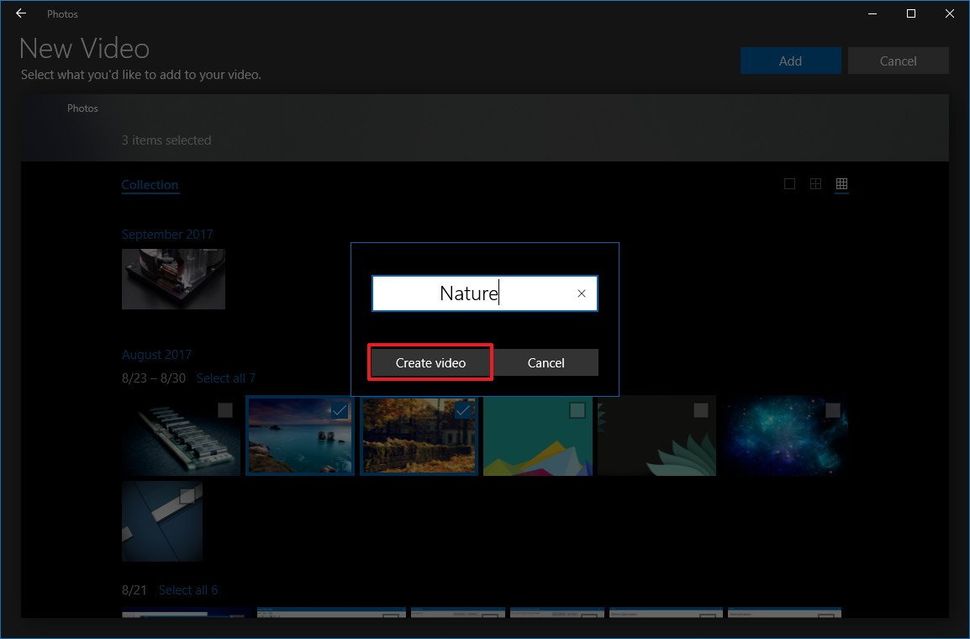Cancel the video naming dialog
Viewport: 970px width, 639px height.
click(x=547, y=362)
